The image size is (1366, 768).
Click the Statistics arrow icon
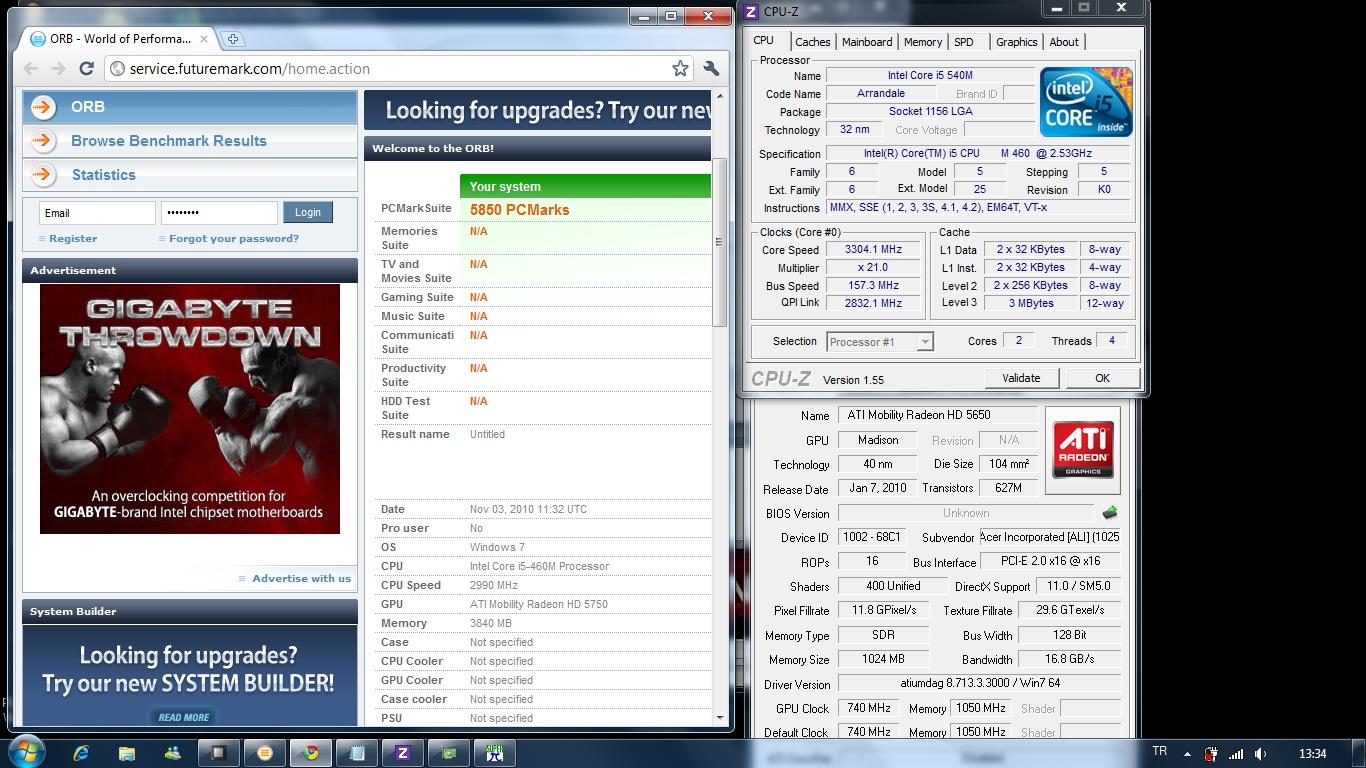pyautogui.click(x=43, y=175)
